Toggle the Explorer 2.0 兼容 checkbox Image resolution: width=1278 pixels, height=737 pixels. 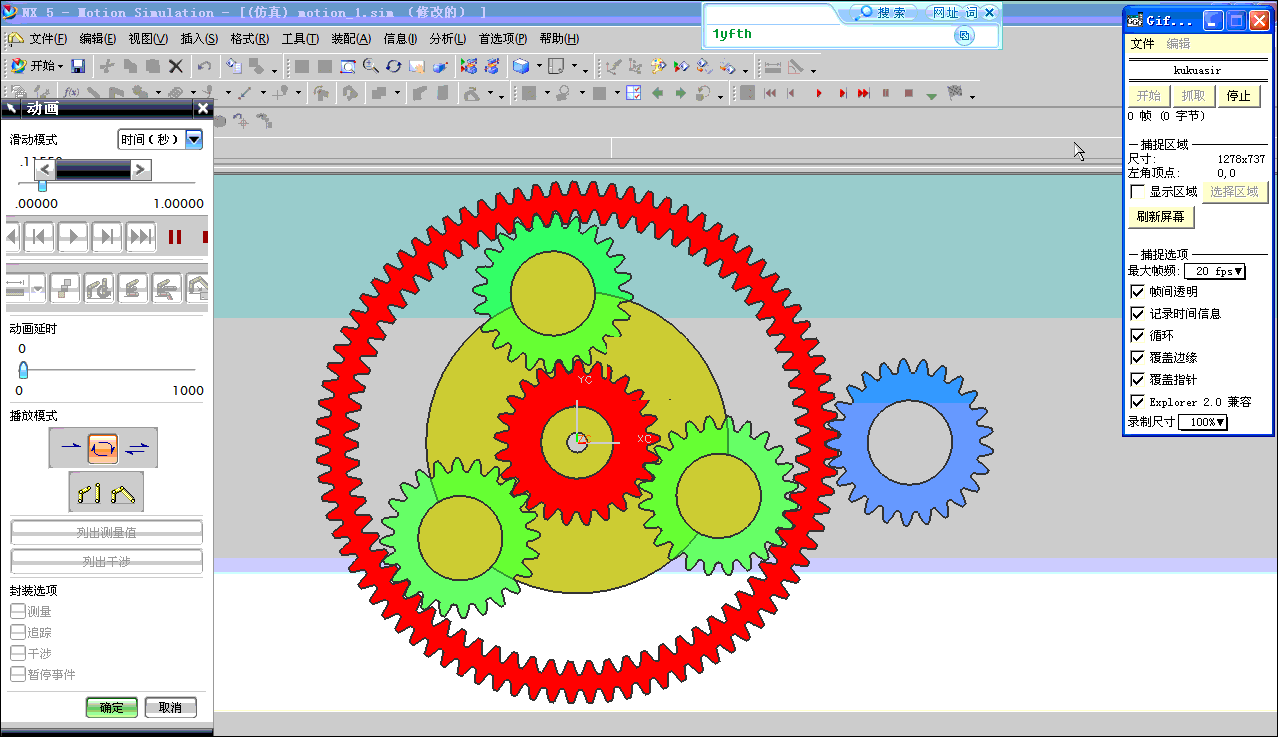coord(1137,402)
